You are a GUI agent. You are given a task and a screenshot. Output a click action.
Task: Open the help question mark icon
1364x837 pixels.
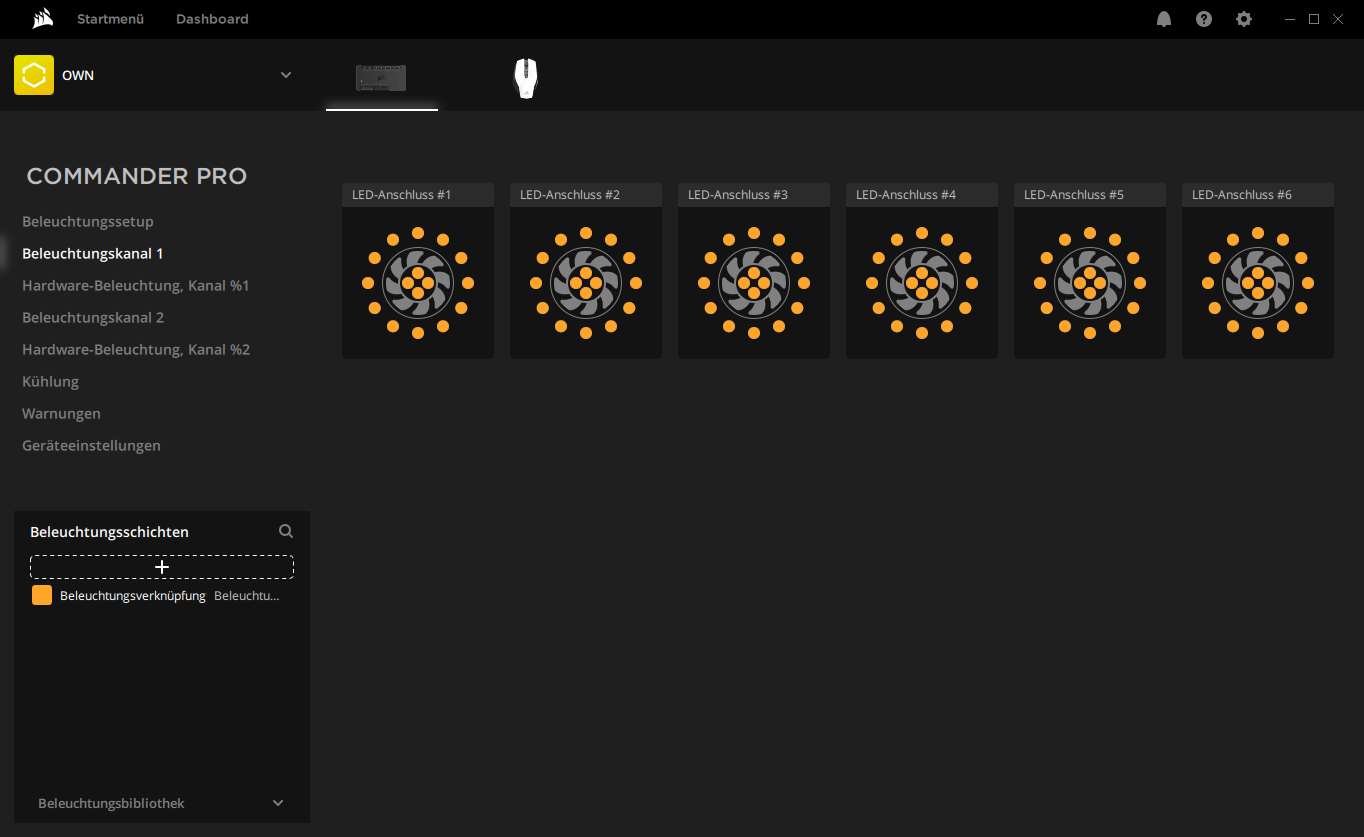click(1204, 19)
